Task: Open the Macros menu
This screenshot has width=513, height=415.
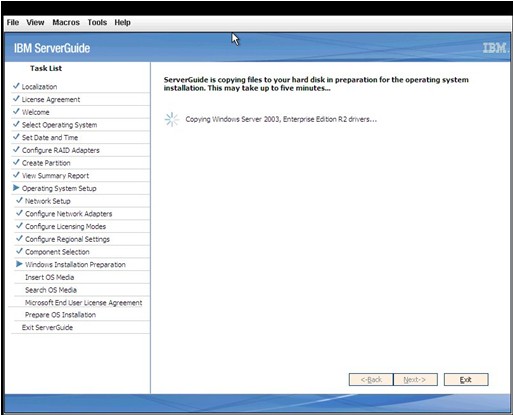Action: point(66,22)
